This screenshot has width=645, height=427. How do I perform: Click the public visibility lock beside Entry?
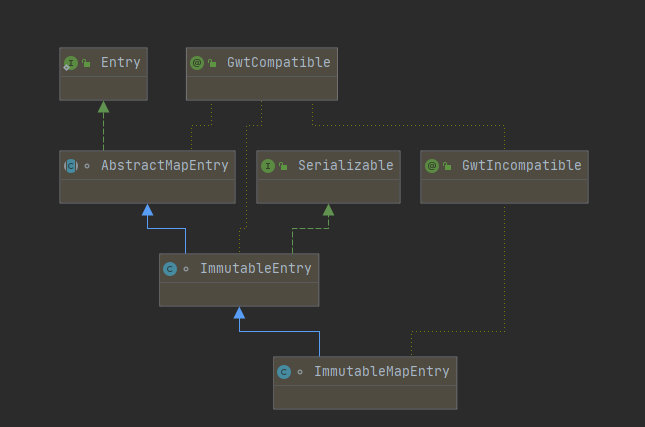point(86,63)
